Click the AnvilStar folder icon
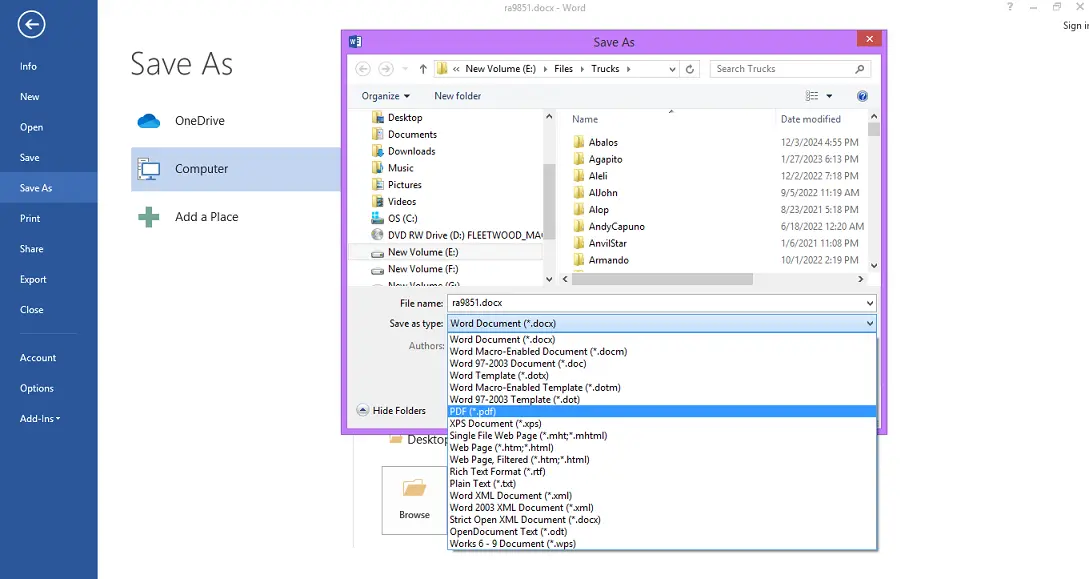The width and height of the screenshot is (1089, 579). (579, 243)
